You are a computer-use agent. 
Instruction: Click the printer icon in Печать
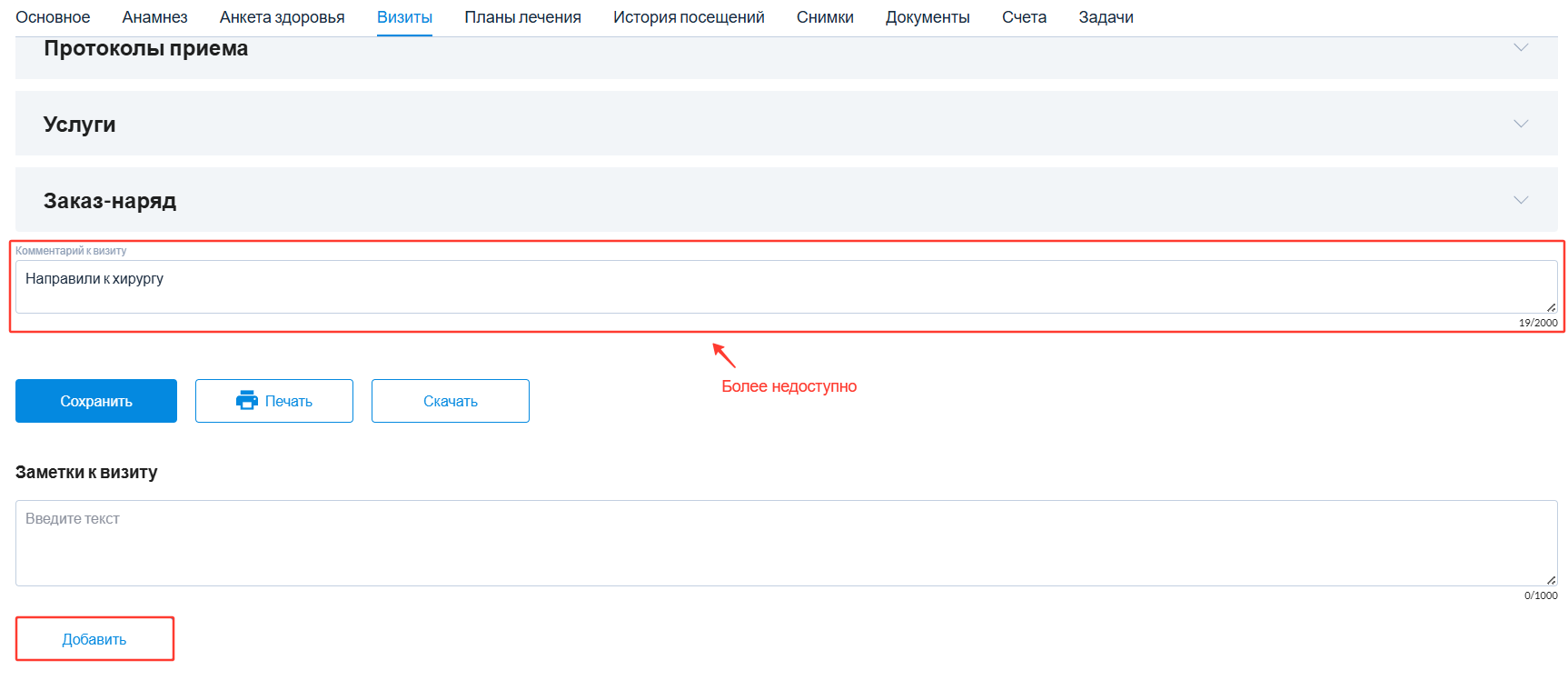[247, 400]
